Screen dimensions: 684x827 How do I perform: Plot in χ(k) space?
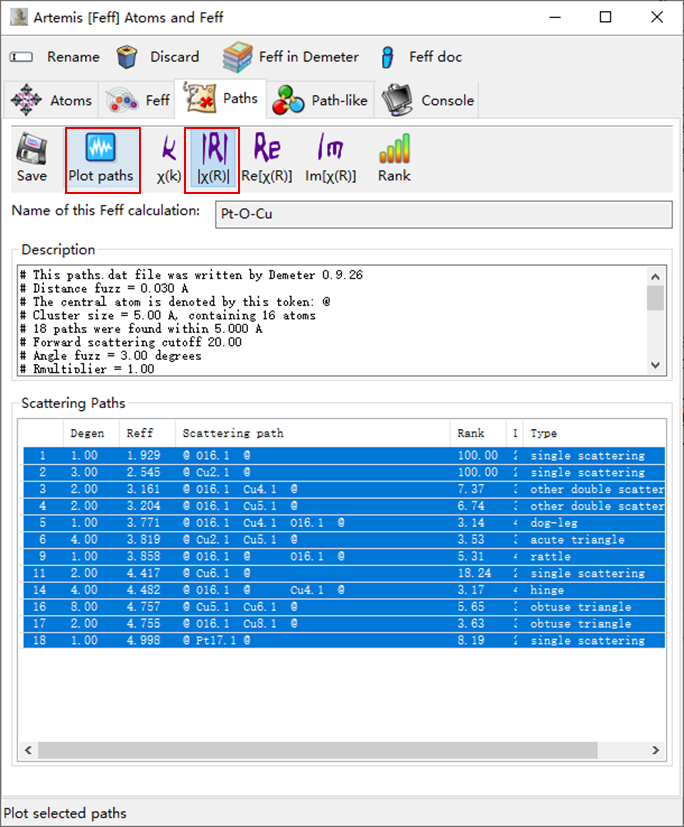tap(169, 158)
